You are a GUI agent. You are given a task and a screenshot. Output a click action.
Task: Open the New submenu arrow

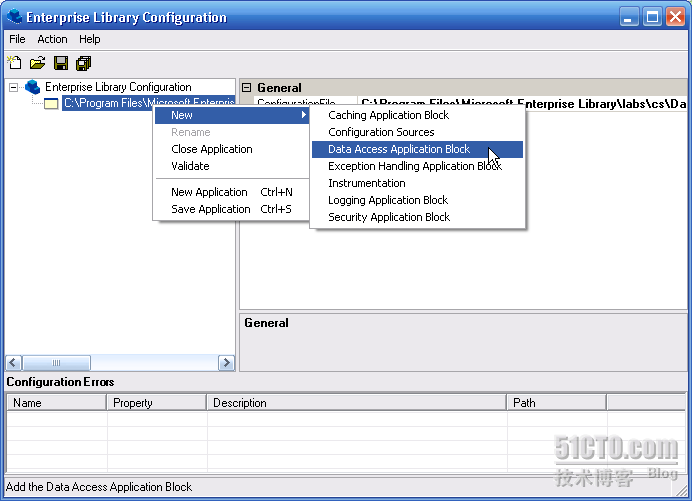304,115
